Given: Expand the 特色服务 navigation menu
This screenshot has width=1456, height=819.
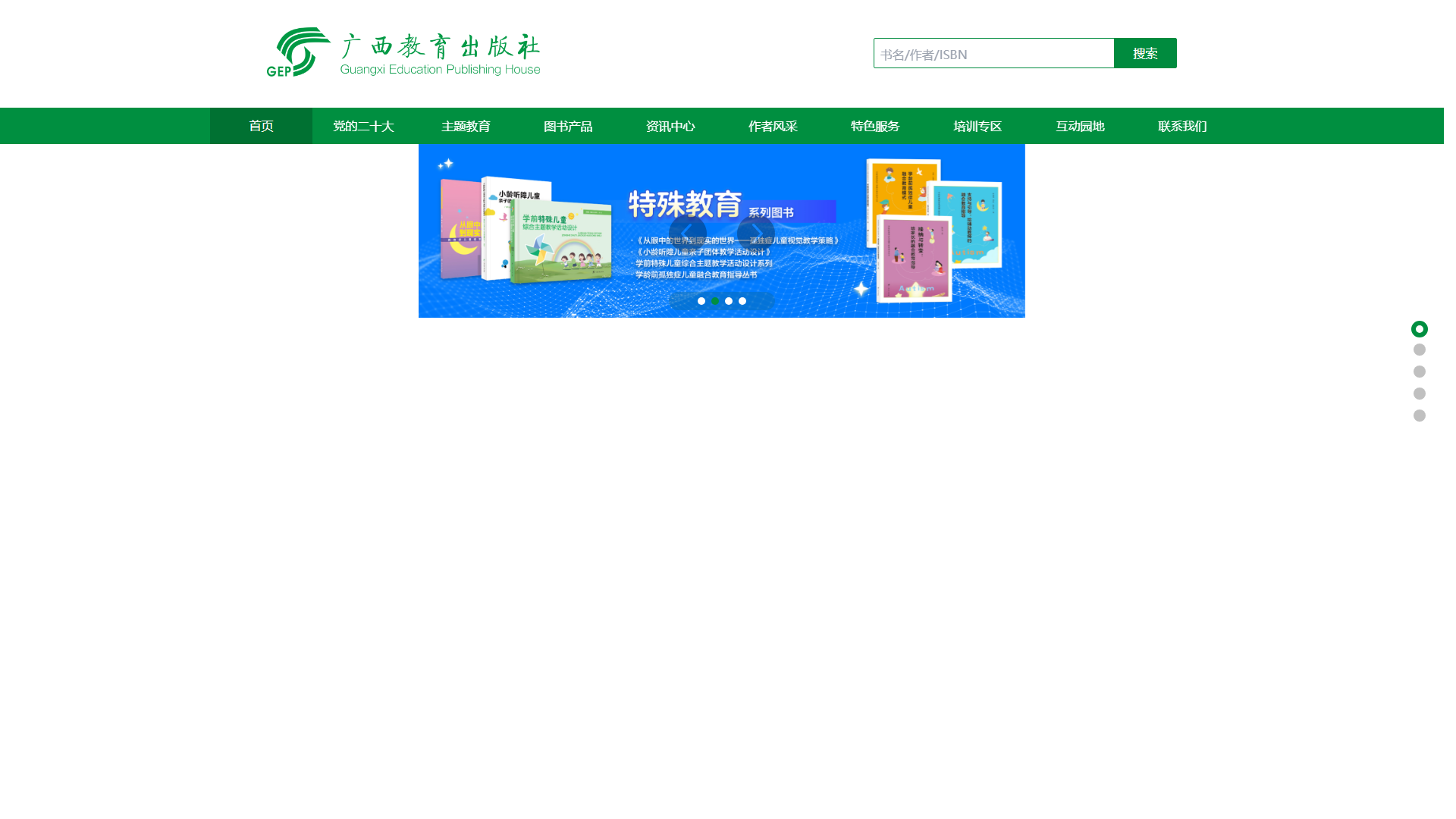Looking at the screenshot, I should [x=875, y=126].
